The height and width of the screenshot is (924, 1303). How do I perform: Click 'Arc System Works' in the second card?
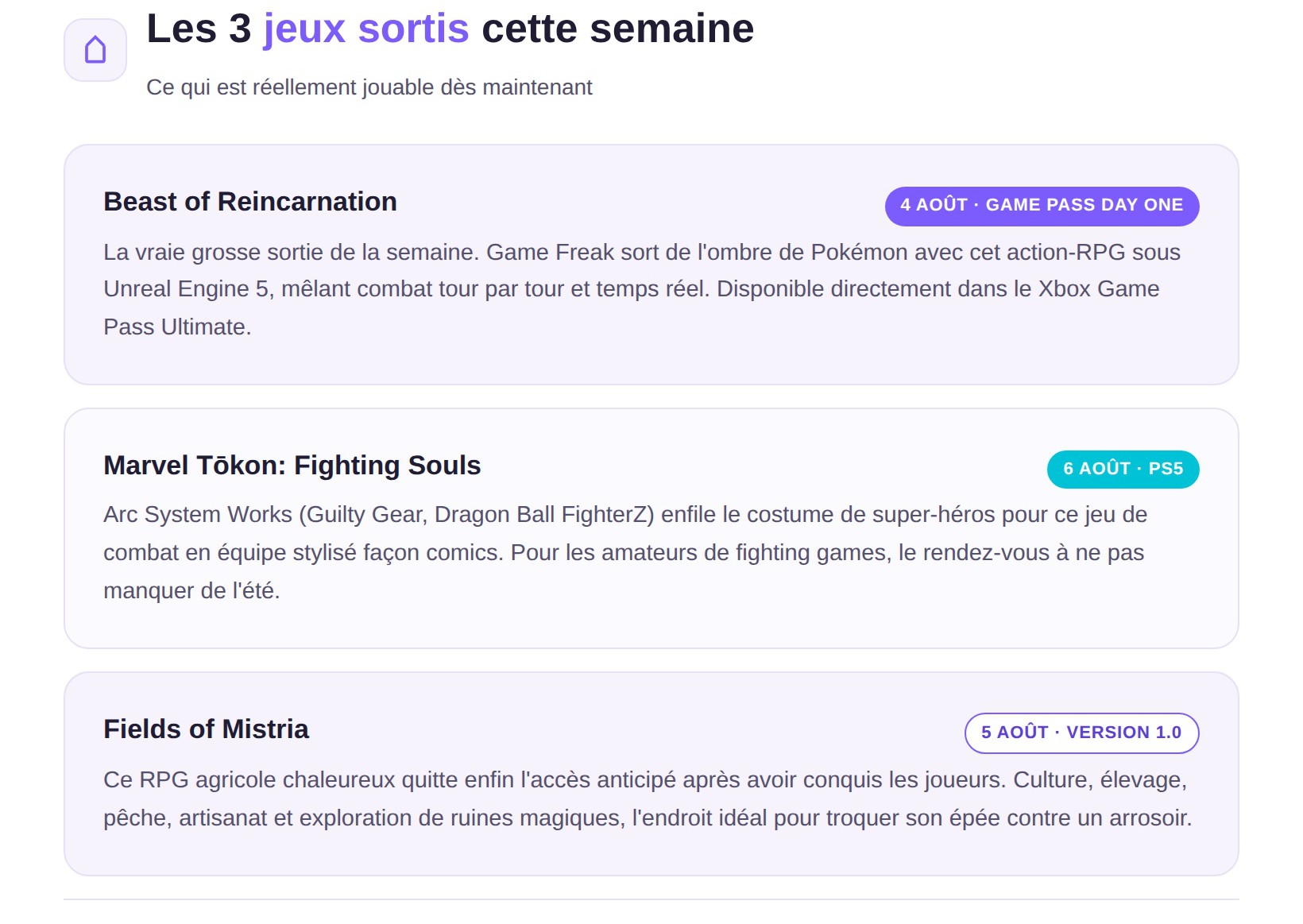click(198, 515)
